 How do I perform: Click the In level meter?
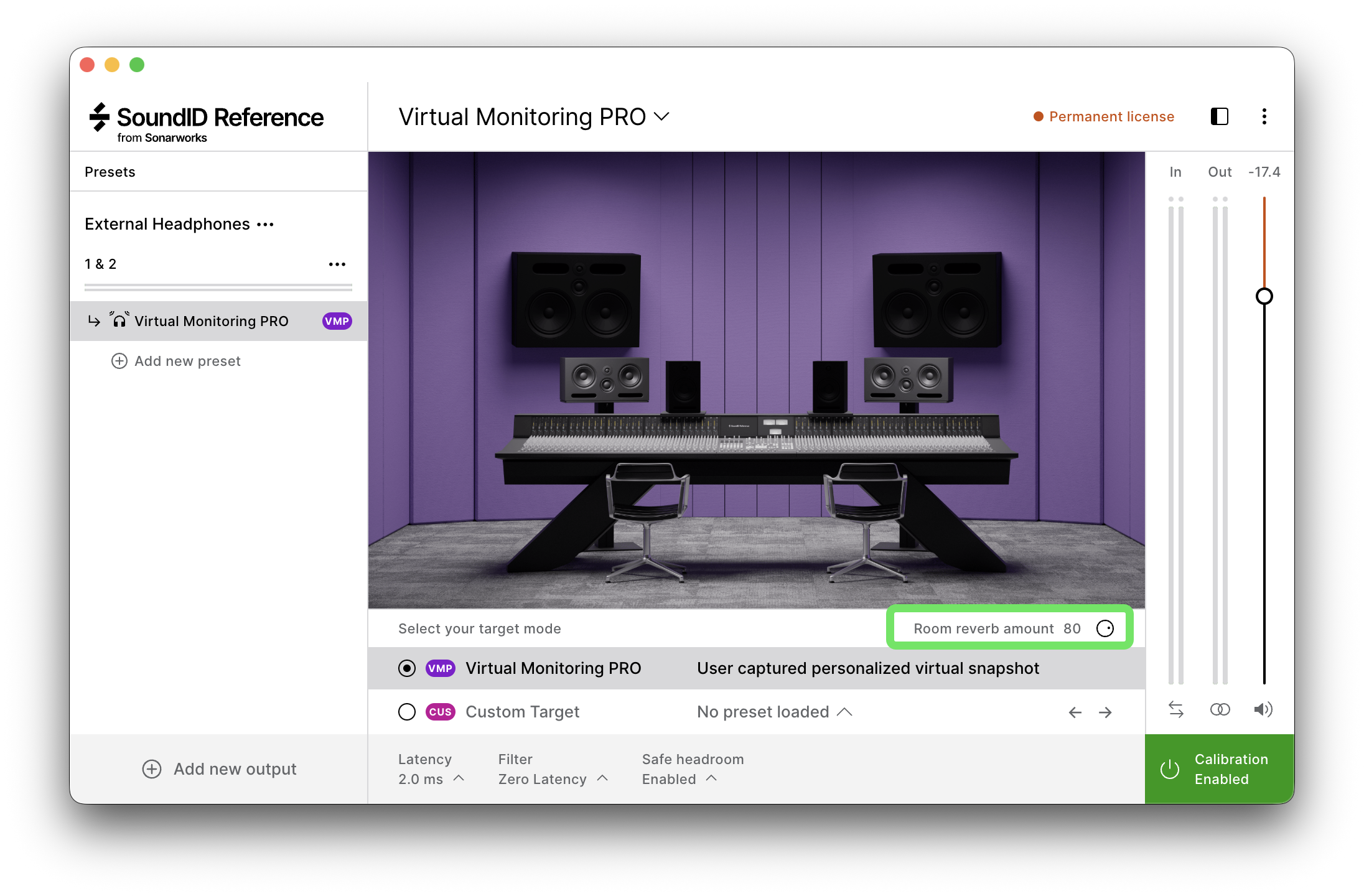coord(1175,441)
